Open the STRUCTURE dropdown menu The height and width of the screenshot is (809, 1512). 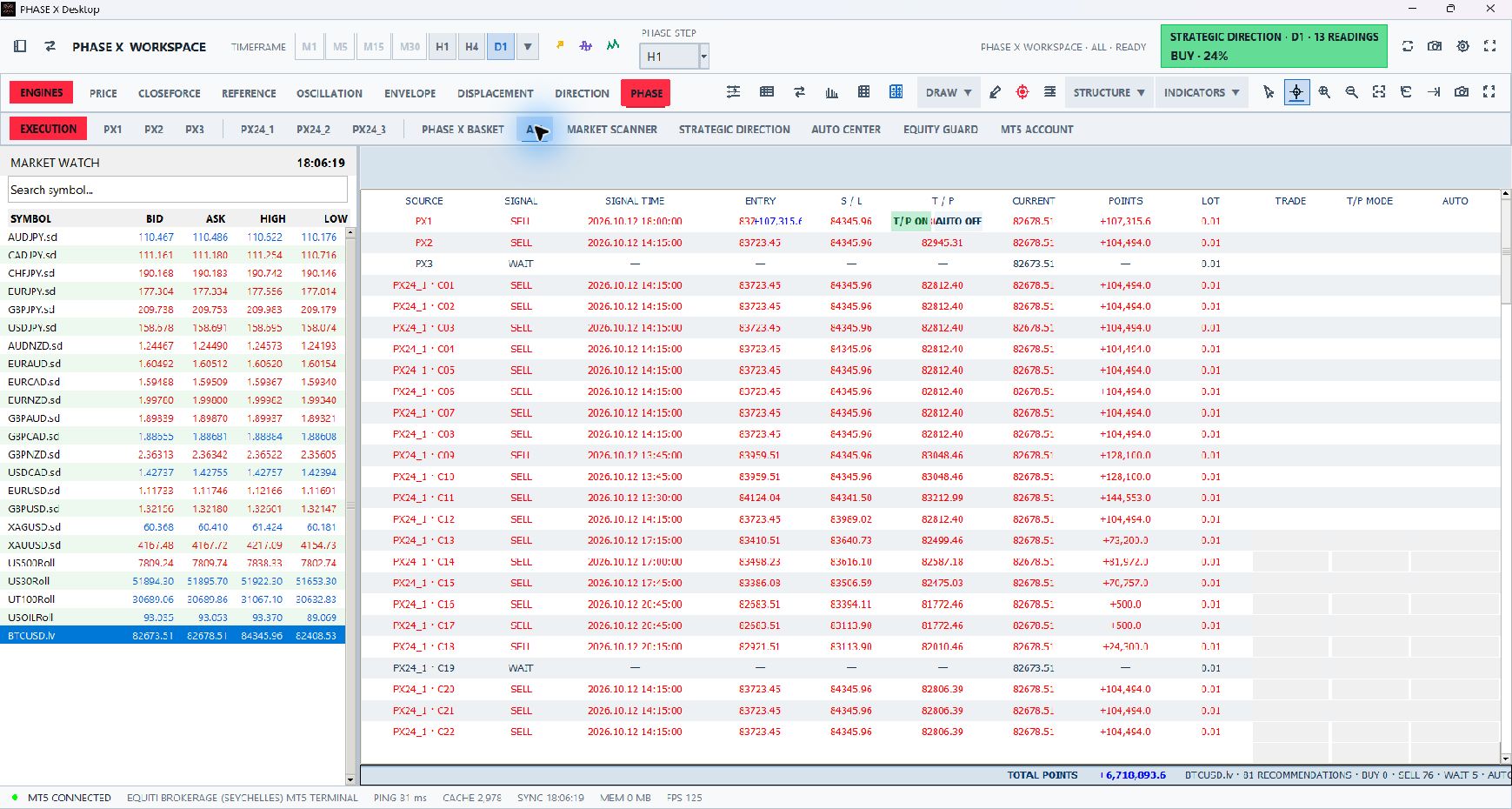pyautogui.click(x=1109, y=92)
